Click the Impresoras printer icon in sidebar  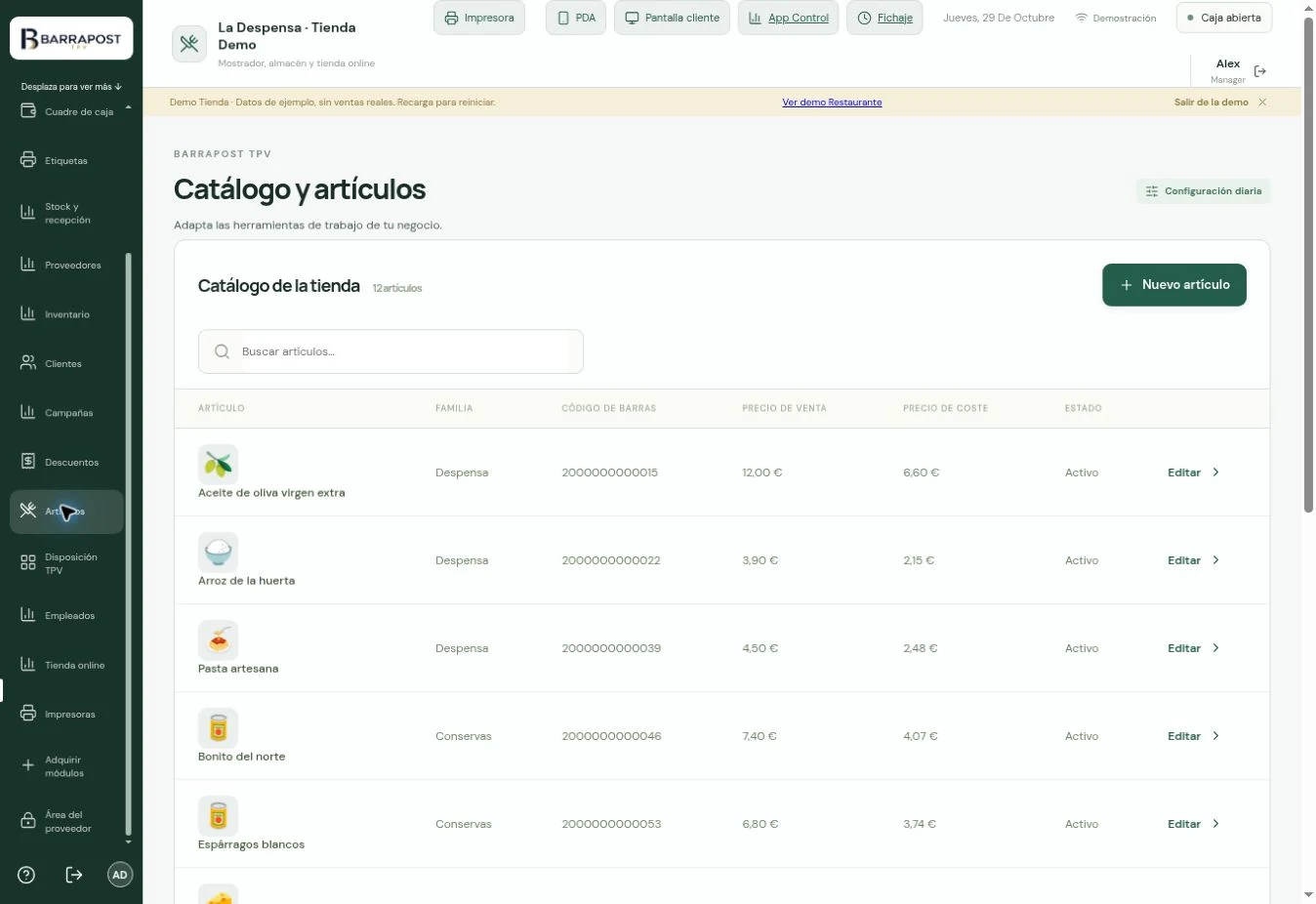(x=28, y=714)
